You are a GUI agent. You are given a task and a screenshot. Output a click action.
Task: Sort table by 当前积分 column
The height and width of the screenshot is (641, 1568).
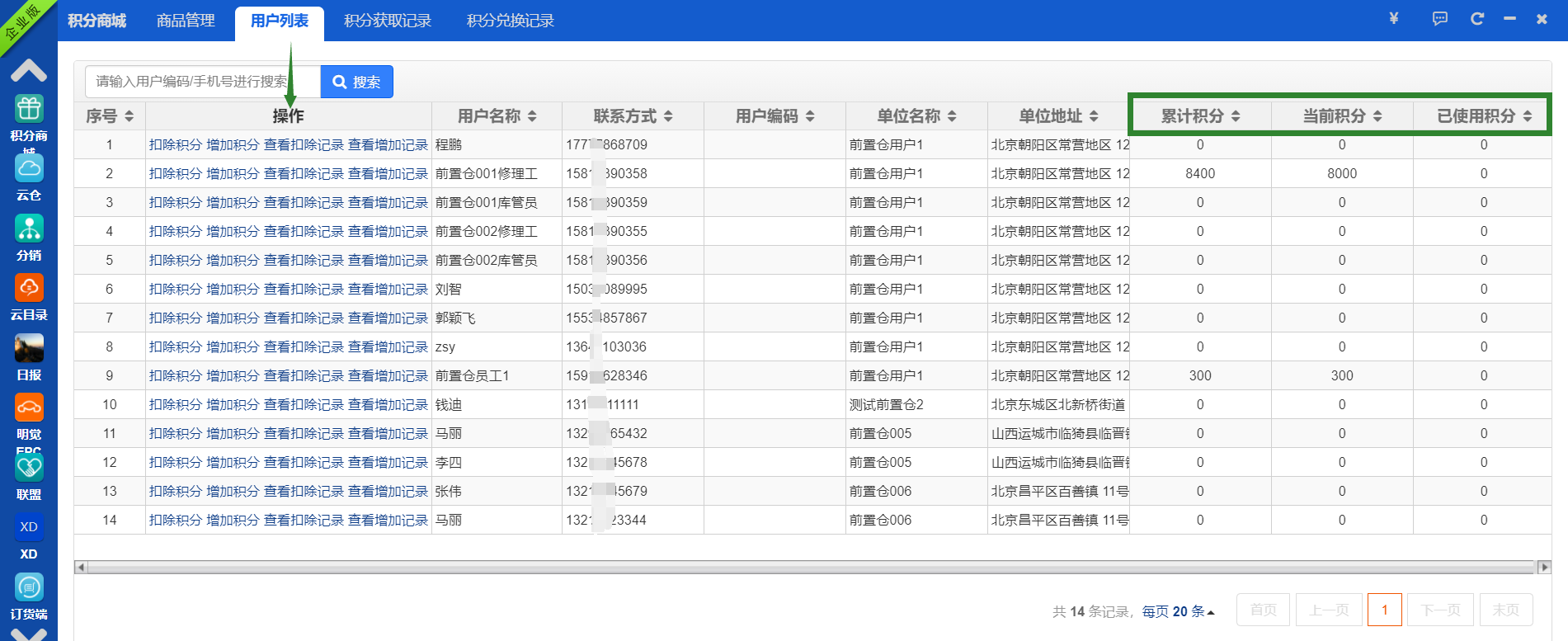coord(1342,116)
